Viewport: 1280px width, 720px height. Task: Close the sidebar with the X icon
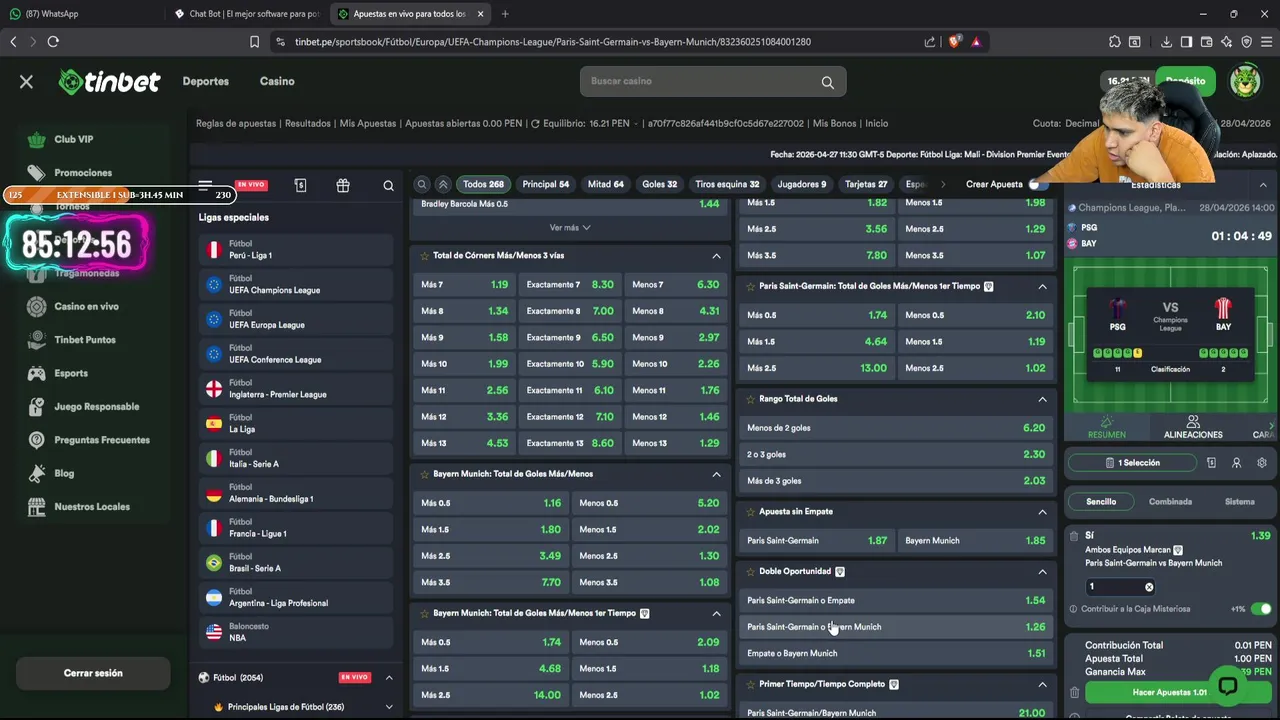pyautogui.click(x=26, y=82)
